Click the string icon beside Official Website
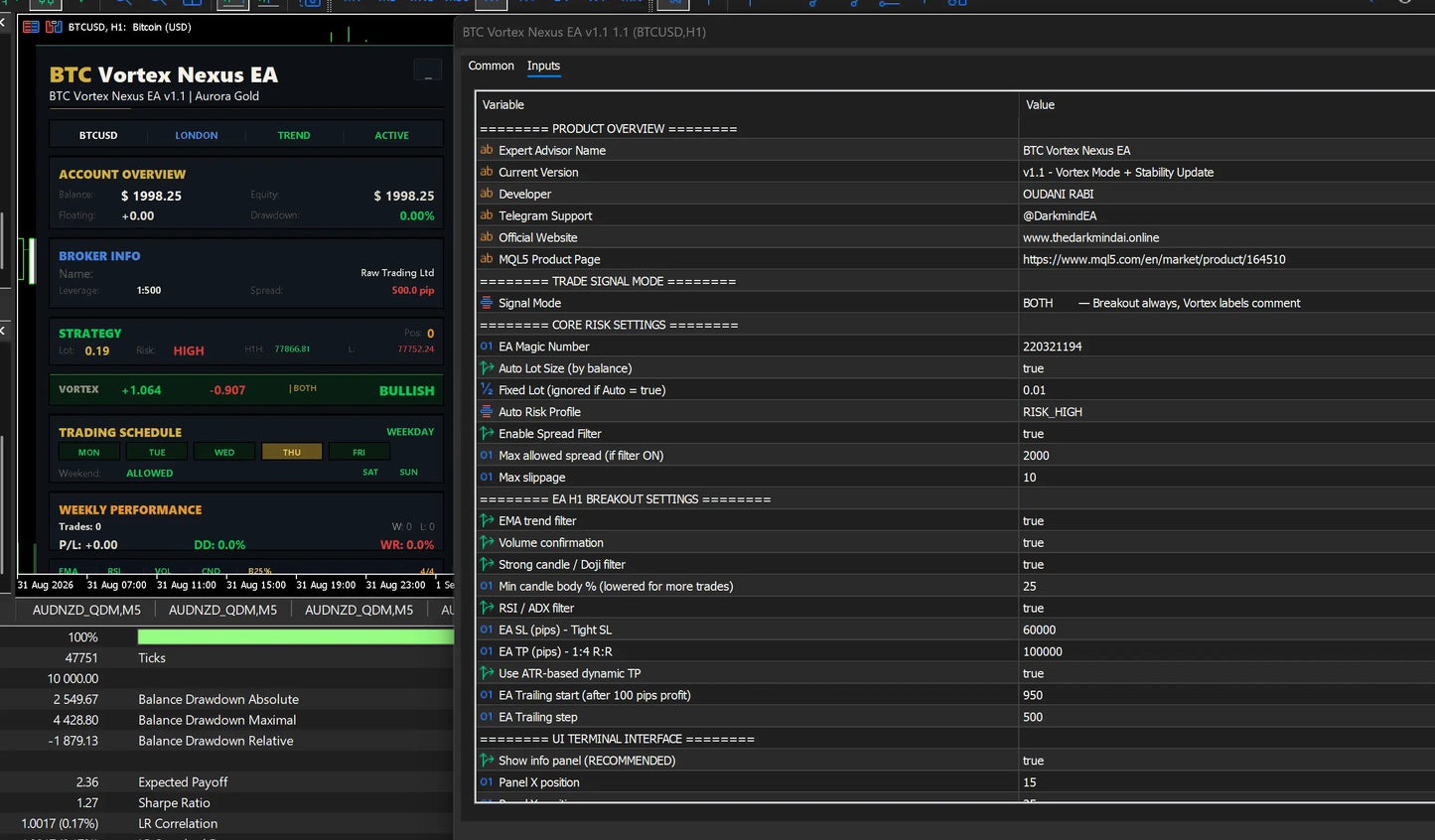Screen dimensions: 1435x840 pyautogui.click(x=487, y=237)
